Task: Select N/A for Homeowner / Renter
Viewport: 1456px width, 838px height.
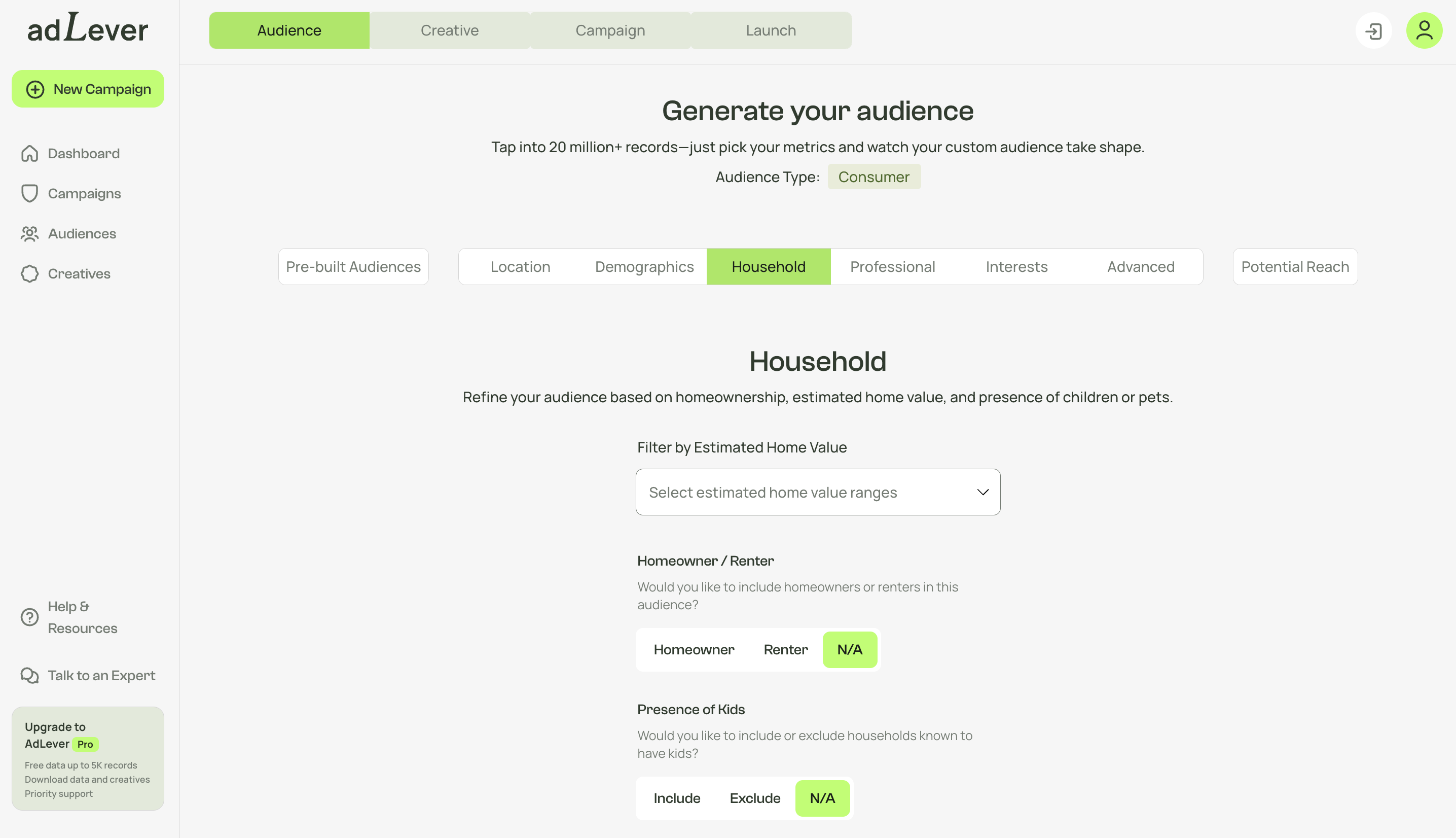Action: click(x=849, y=649)
